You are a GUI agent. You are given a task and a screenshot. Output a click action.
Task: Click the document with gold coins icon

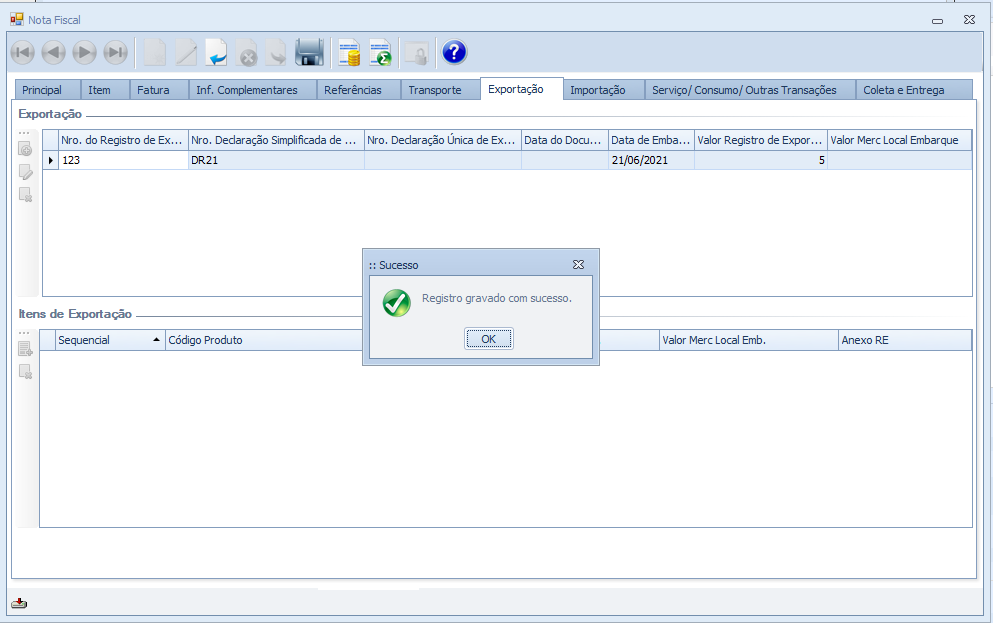tap(349, 53)
